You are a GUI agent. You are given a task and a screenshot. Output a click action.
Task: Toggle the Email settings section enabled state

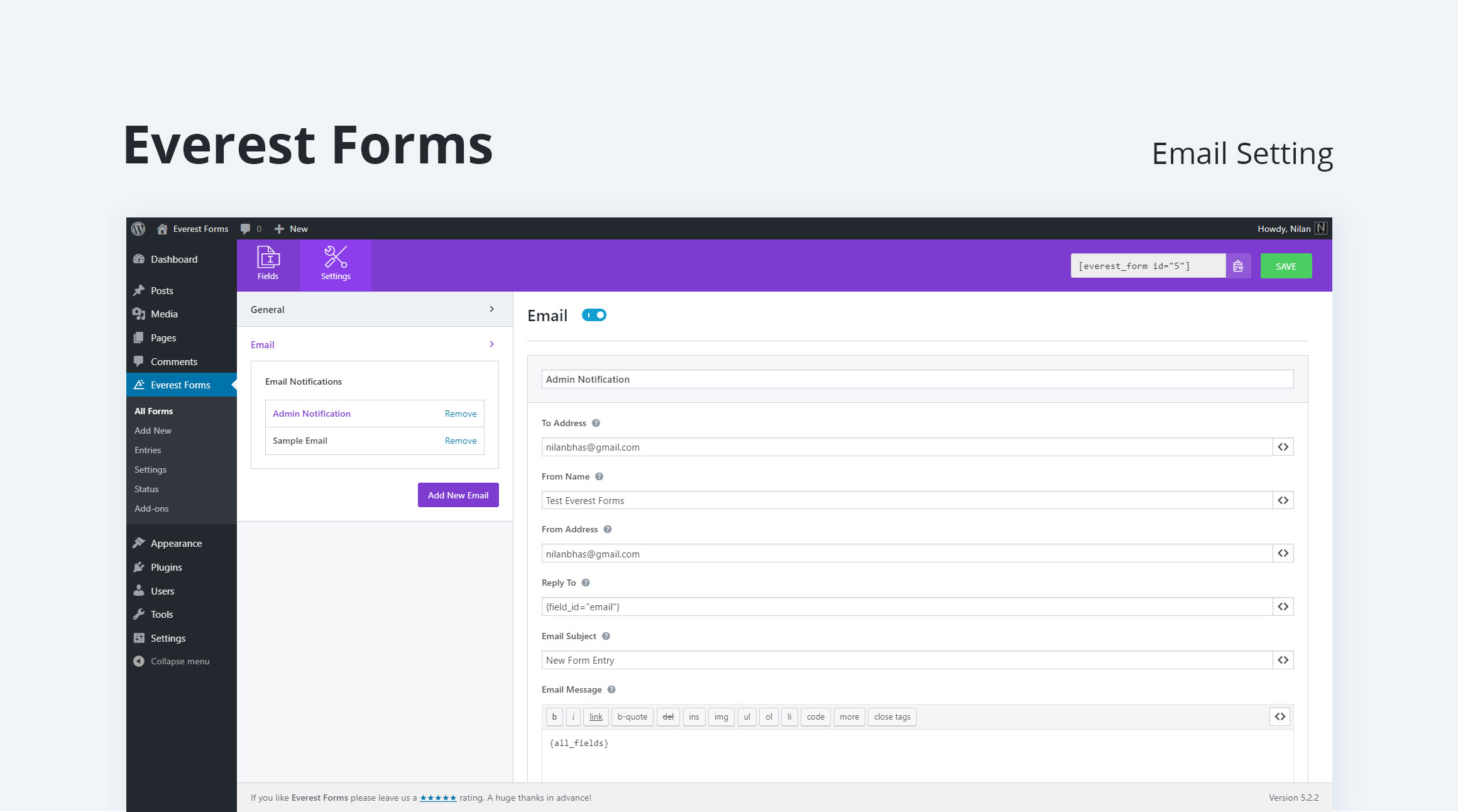595,315
